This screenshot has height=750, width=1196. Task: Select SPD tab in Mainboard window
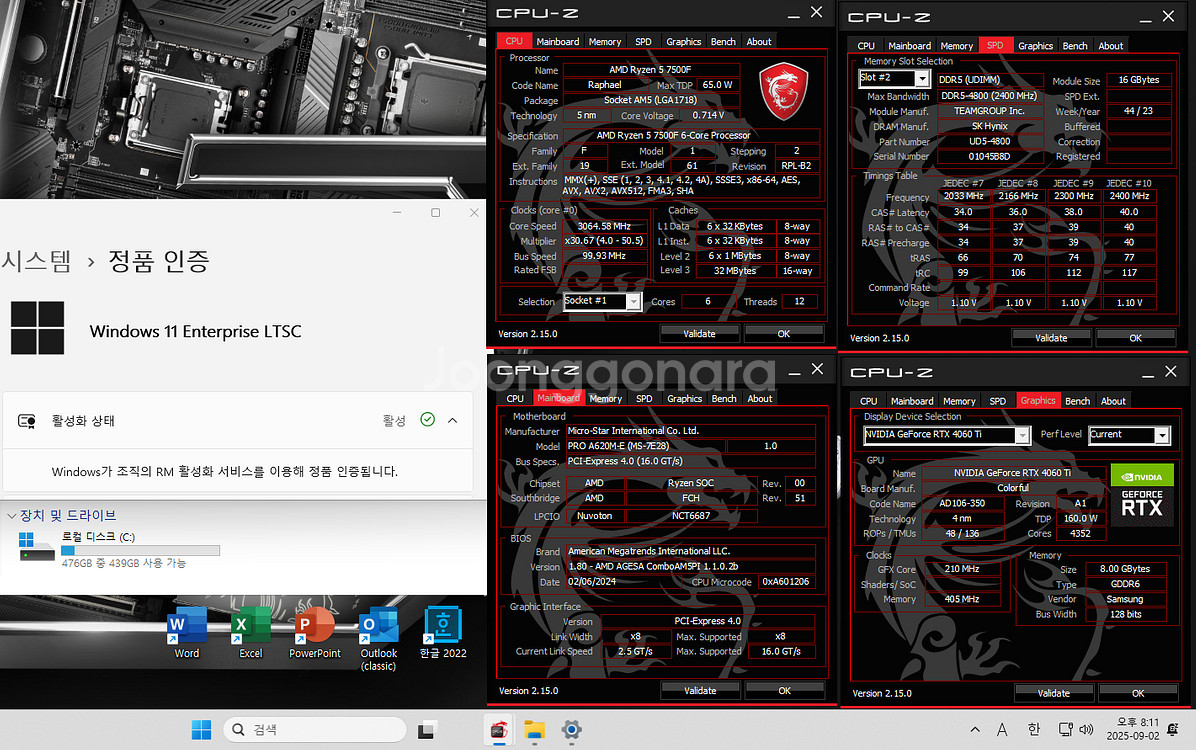pos(645,398)
